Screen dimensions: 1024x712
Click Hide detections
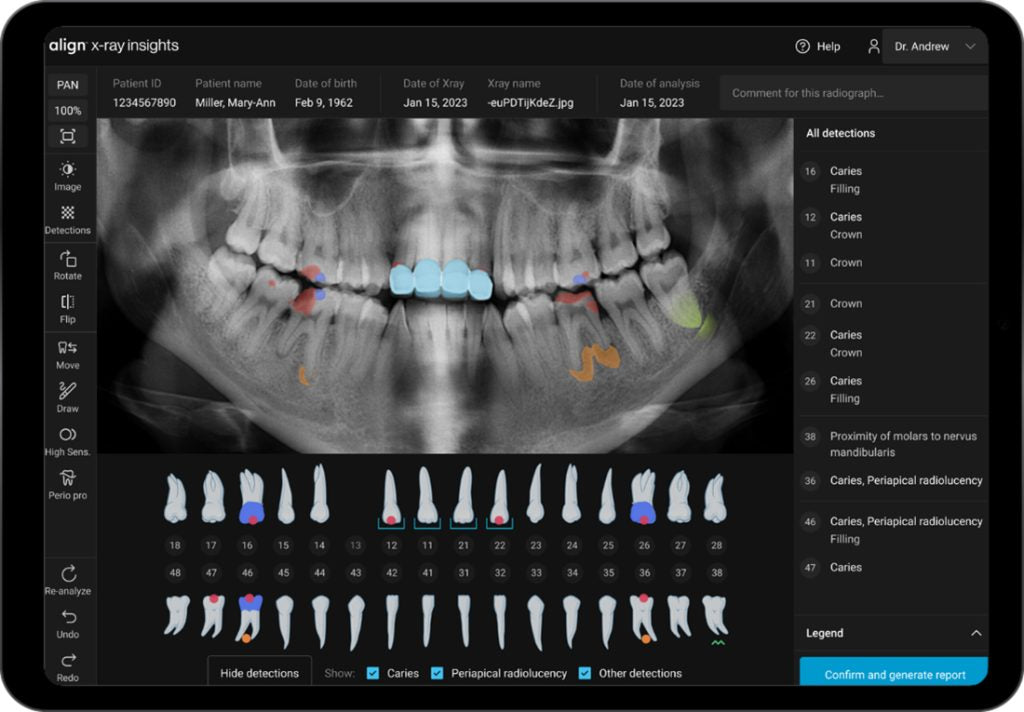(259, 672)
